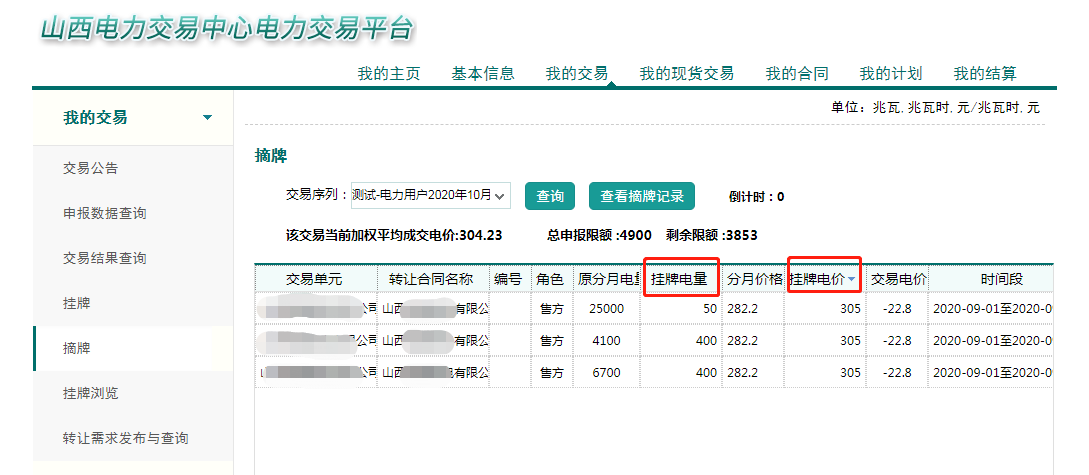Open the 我的主页 tab
The height and width of the screenshot is (475, 1089).
point(389,73)
